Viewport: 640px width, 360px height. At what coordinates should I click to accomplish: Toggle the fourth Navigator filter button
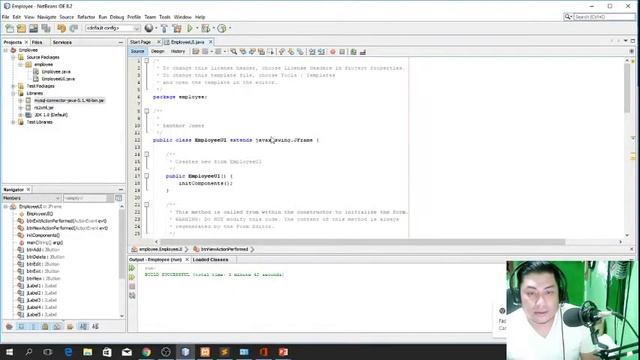tap(45, 326)
